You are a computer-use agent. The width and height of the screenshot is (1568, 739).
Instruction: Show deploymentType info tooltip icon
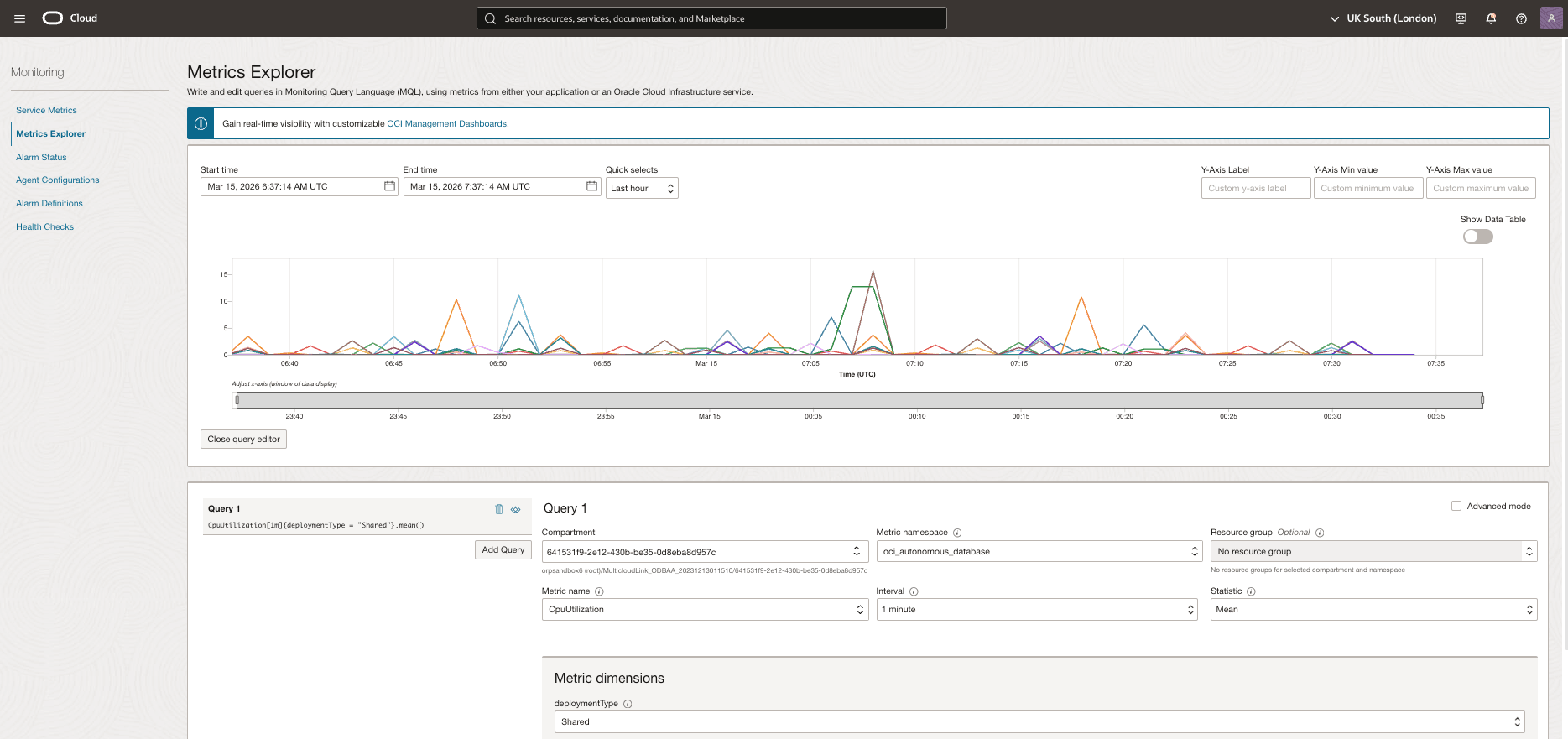point(628,704)
